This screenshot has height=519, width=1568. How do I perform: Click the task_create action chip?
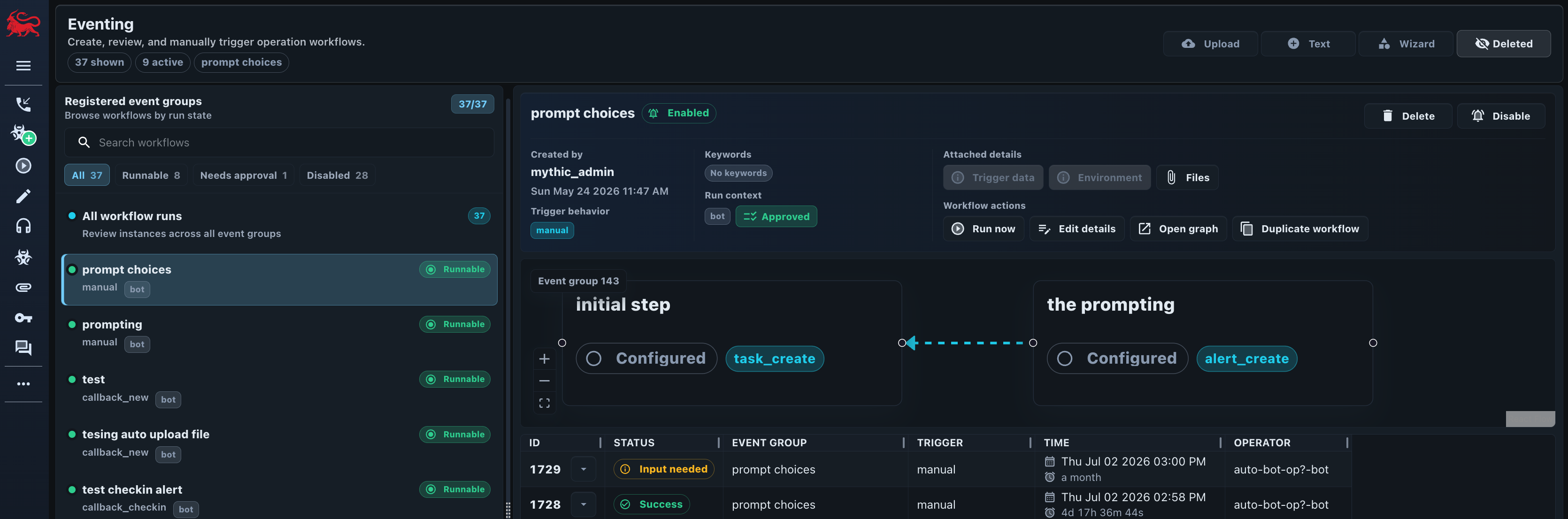tap(774, 359)
